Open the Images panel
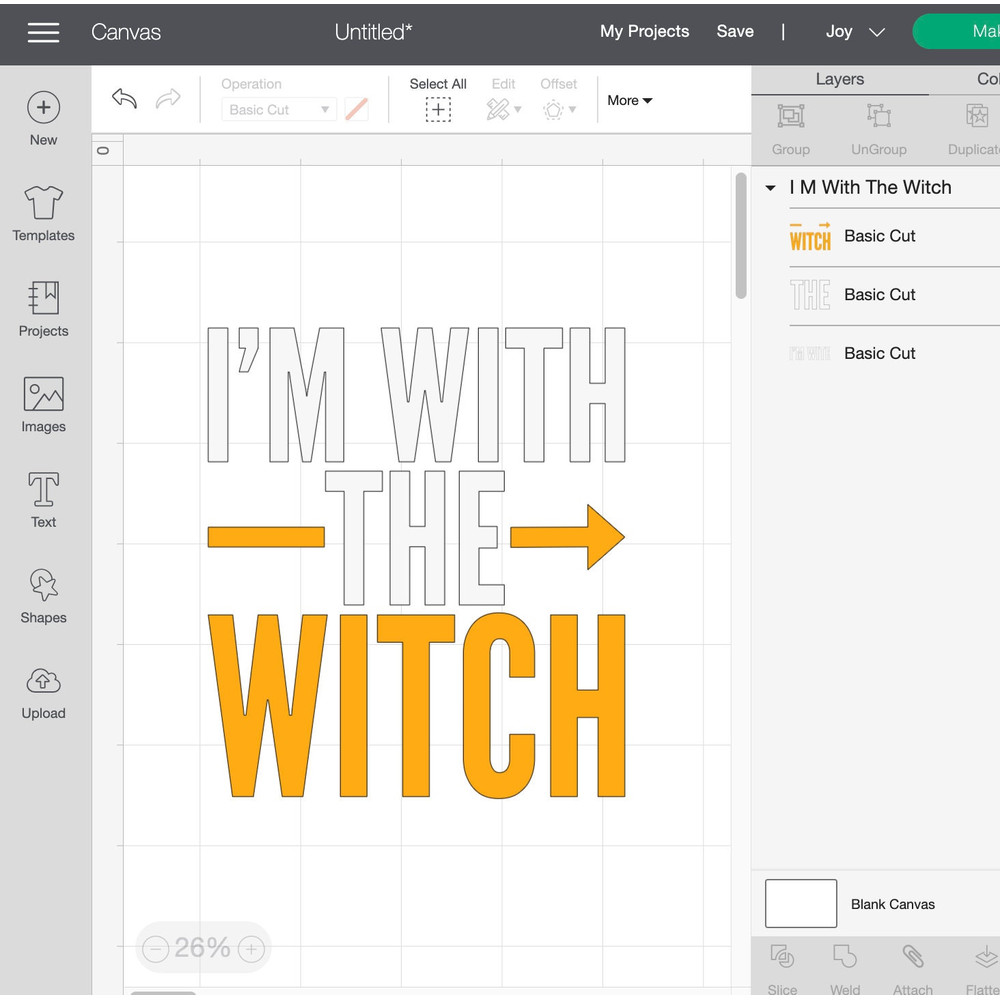The height and width of the screenshot is (1000, 1000). pos(43,404)
